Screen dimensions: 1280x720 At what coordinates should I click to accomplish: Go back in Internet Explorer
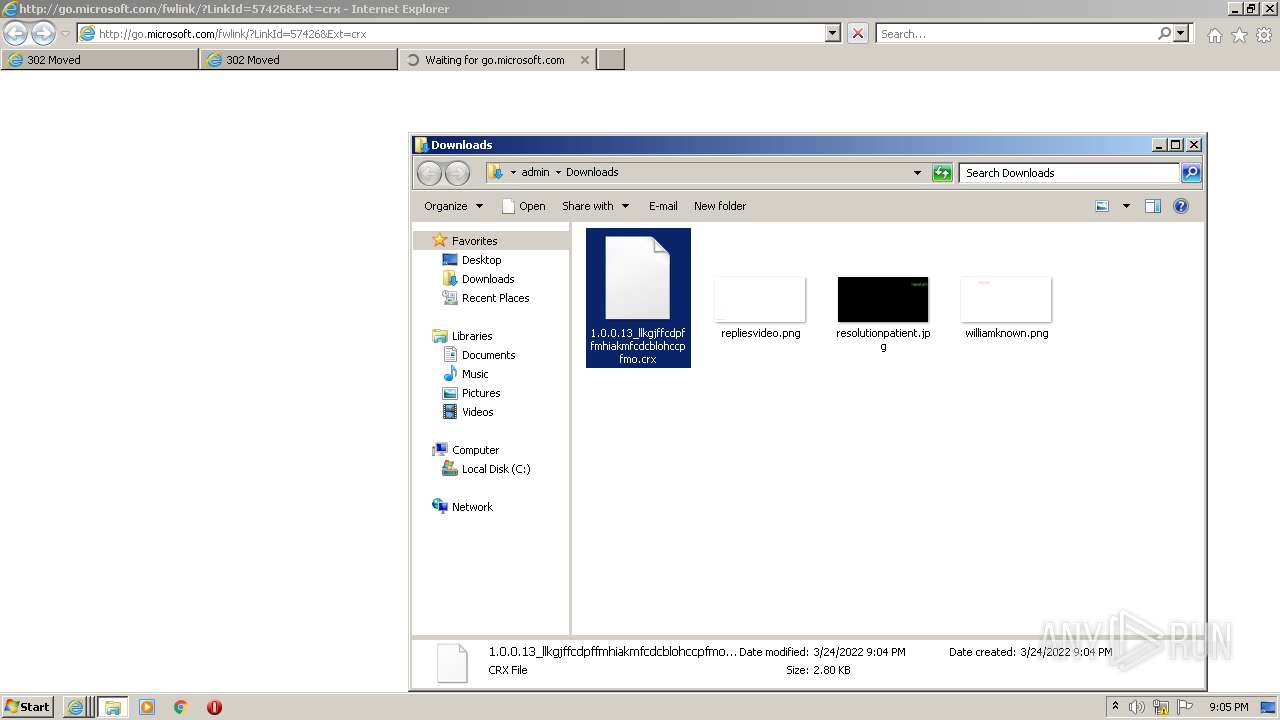(x=15, y=34)
